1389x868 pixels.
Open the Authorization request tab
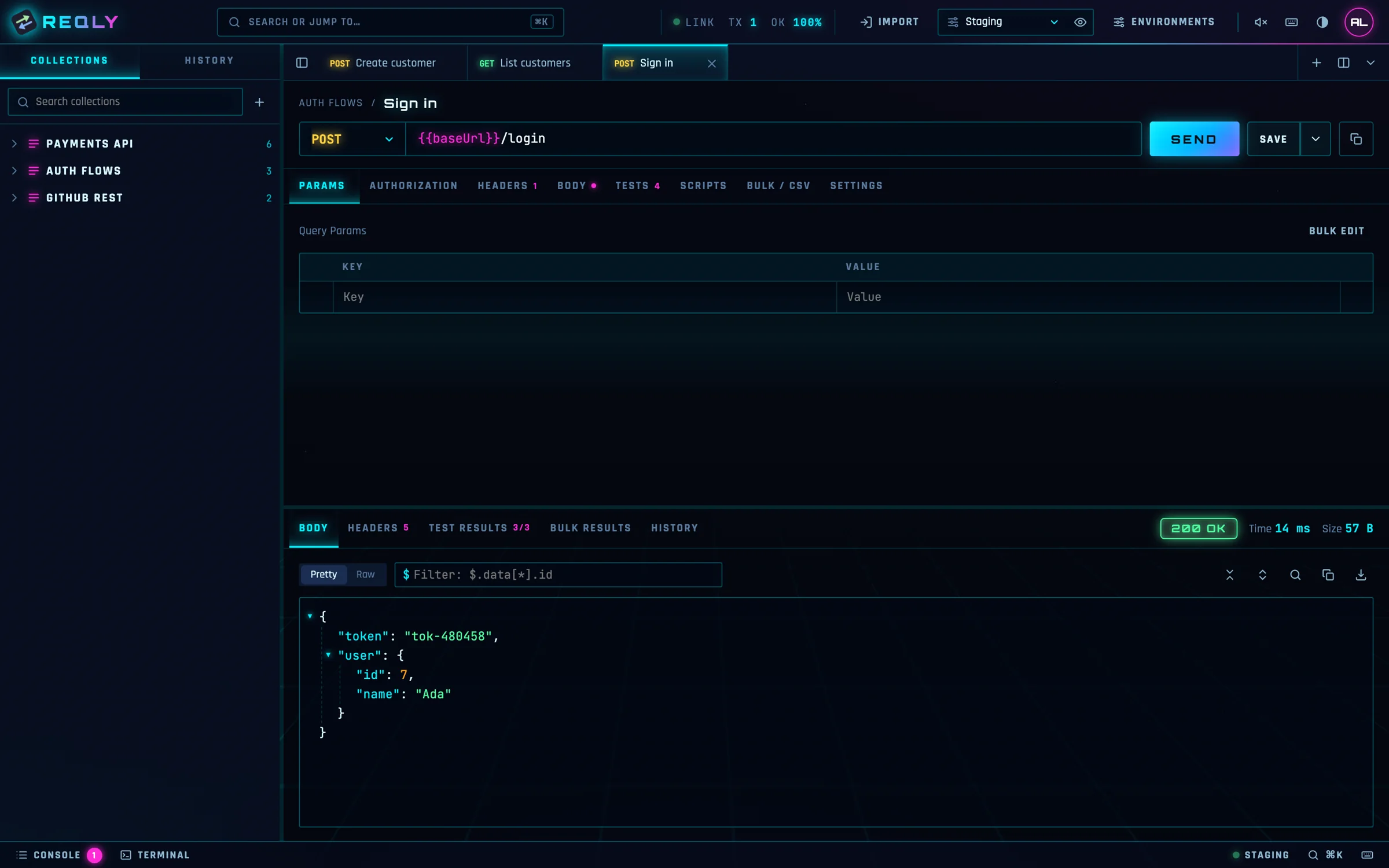[413, 186]
